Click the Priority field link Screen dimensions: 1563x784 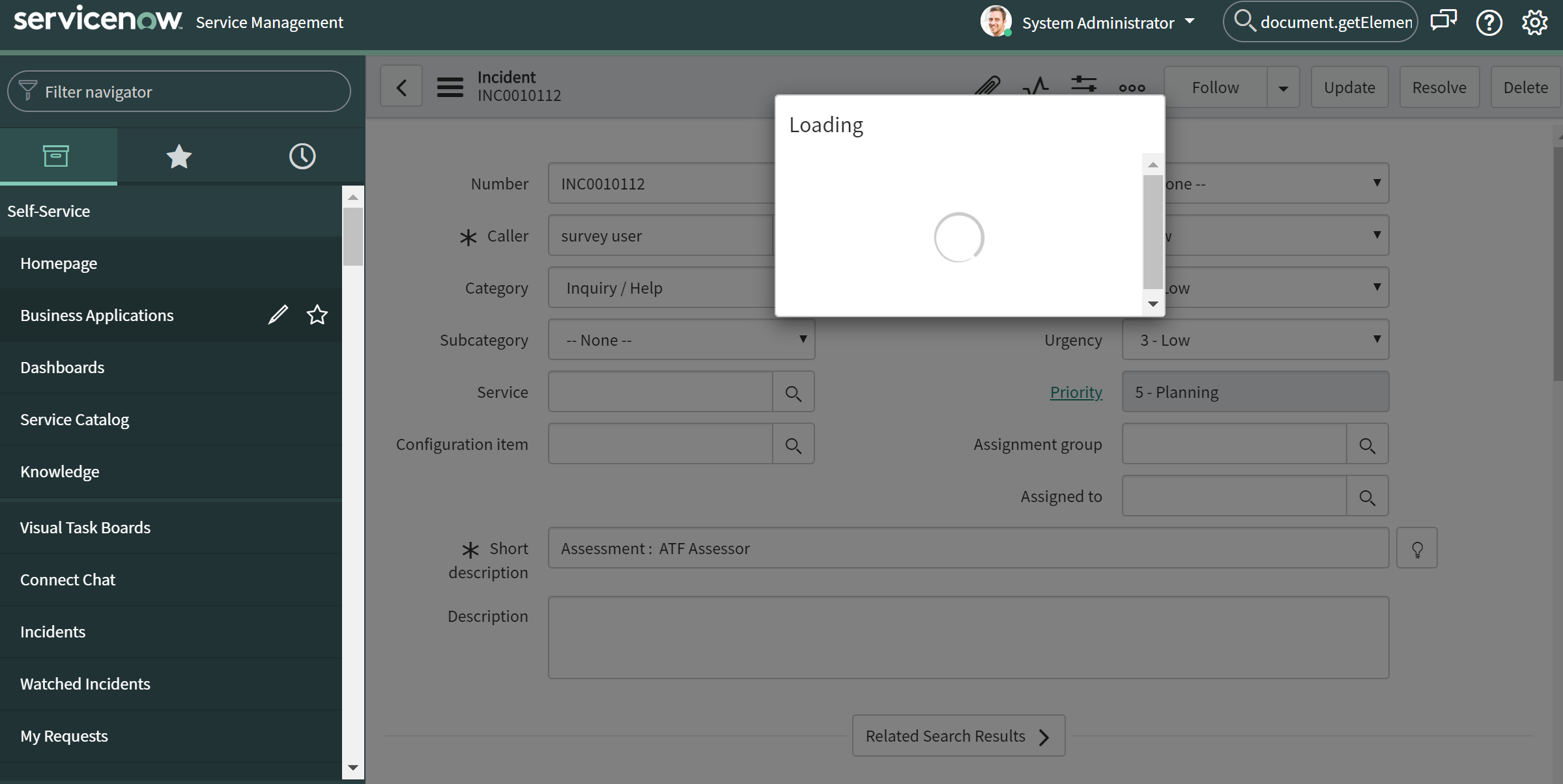tap(1076, 392)
